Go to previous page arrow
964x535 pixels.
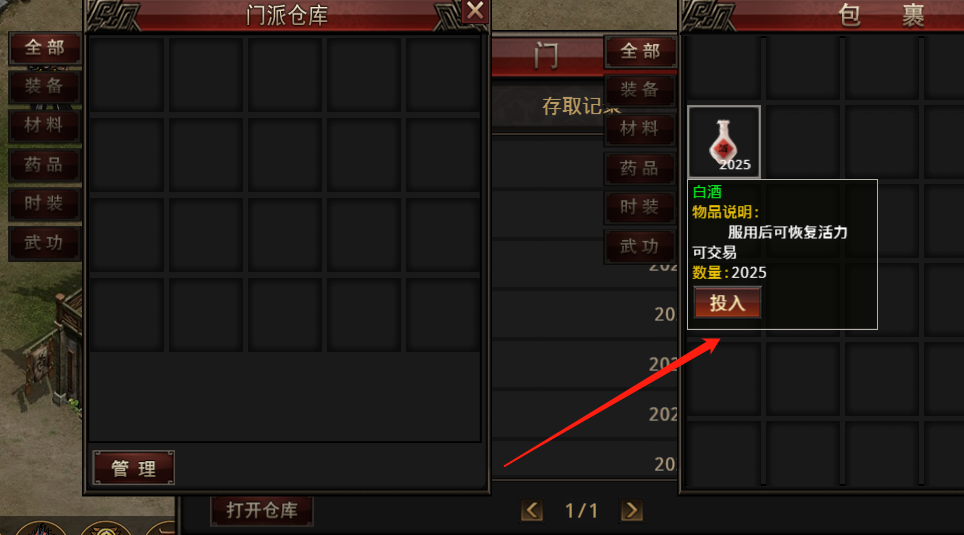tap(532, 510)
